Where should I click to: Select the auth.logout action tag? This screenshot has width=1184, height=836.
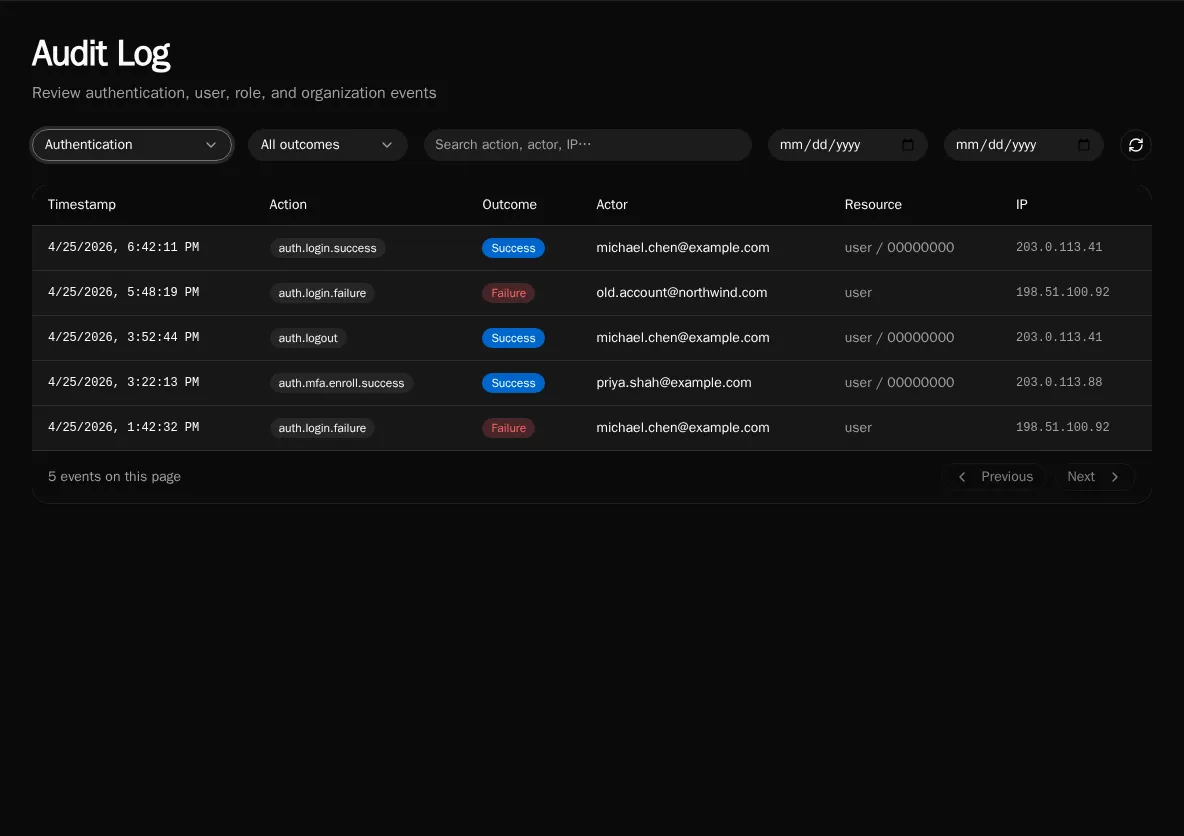(307, 338)
